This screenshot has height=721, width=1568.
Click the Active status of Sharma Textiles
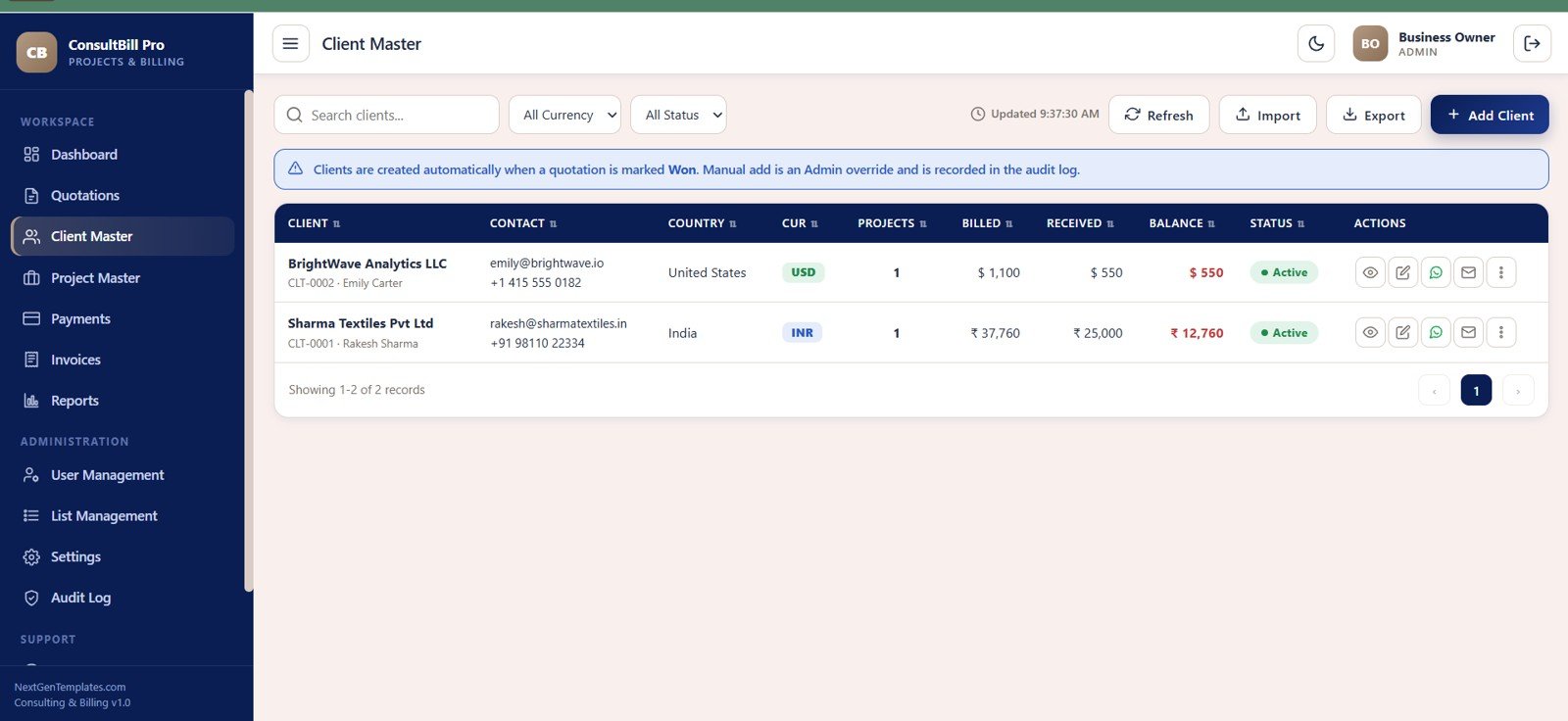[1284, 332]
